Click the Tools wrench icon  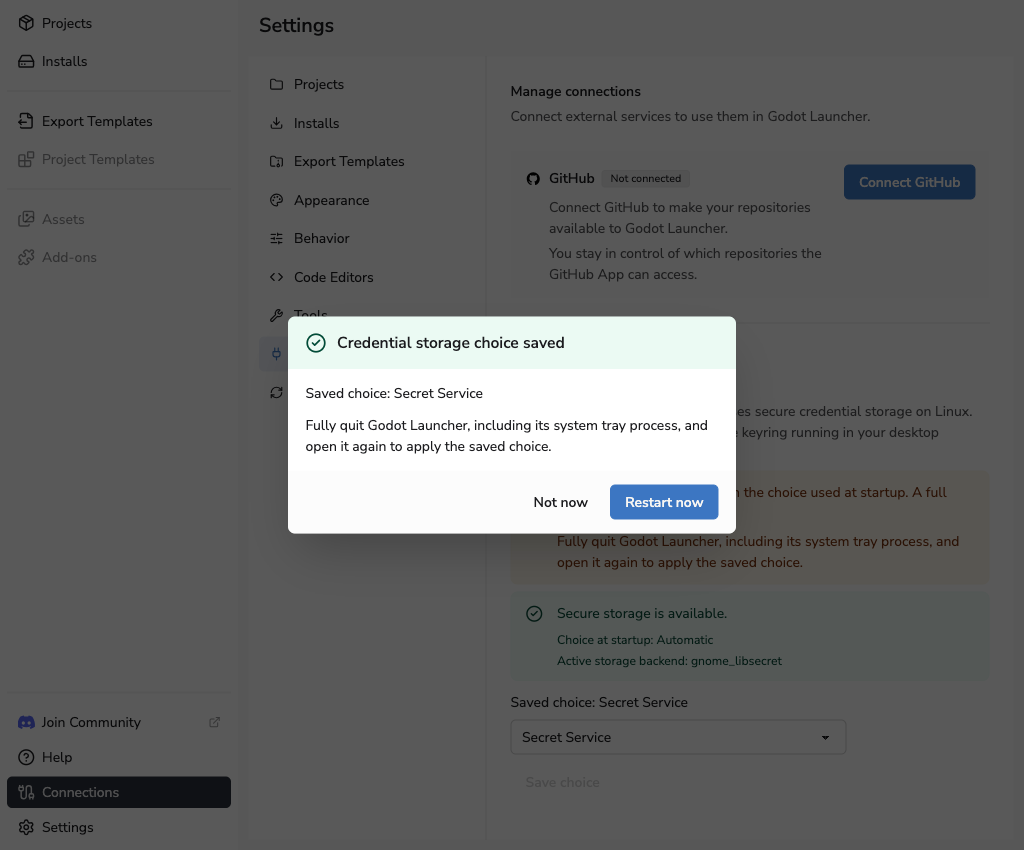coord(276,315)
